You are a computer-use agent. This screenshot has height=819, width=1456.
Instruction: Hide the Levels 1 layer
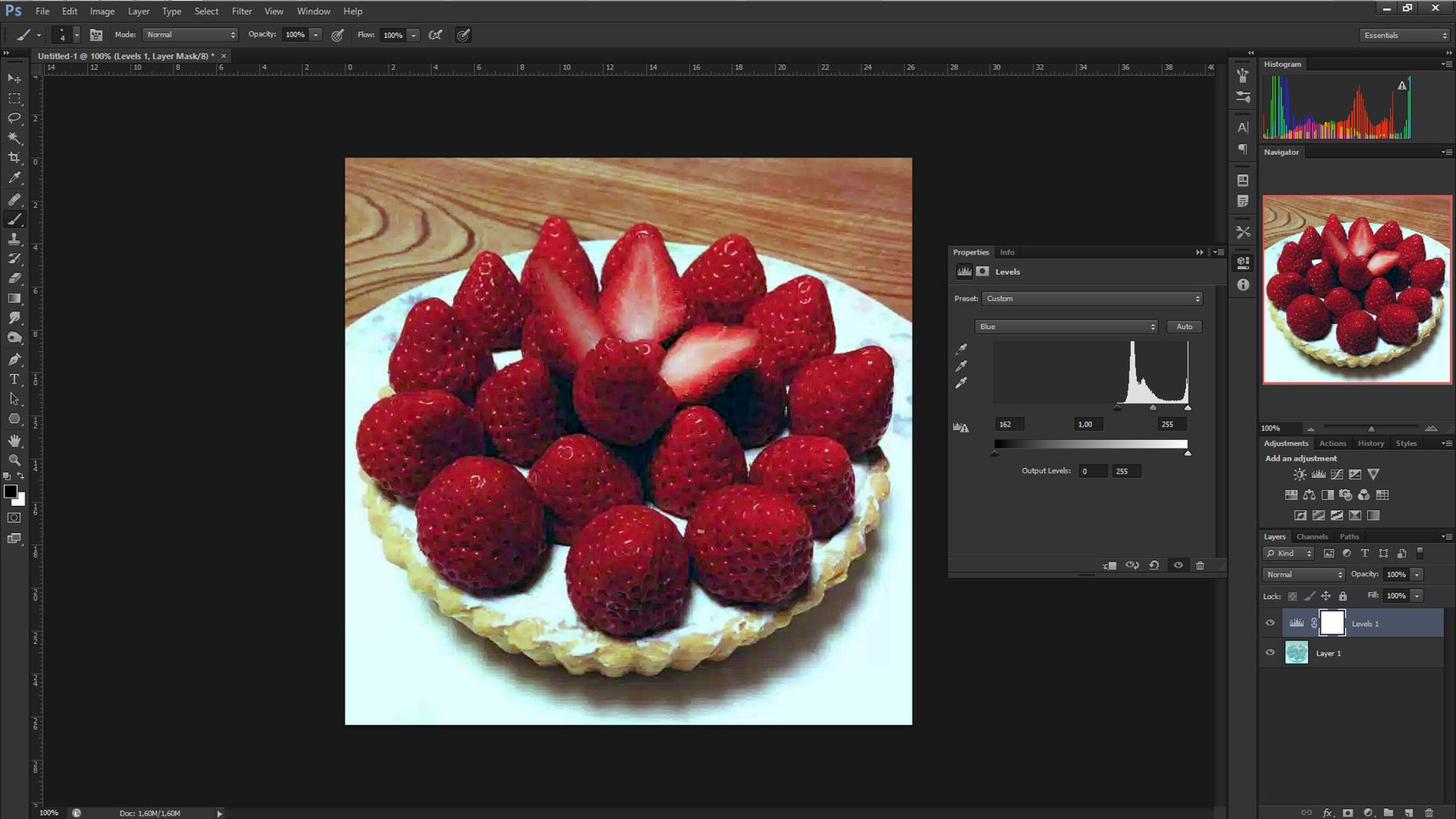click(x=1270, y=624)
